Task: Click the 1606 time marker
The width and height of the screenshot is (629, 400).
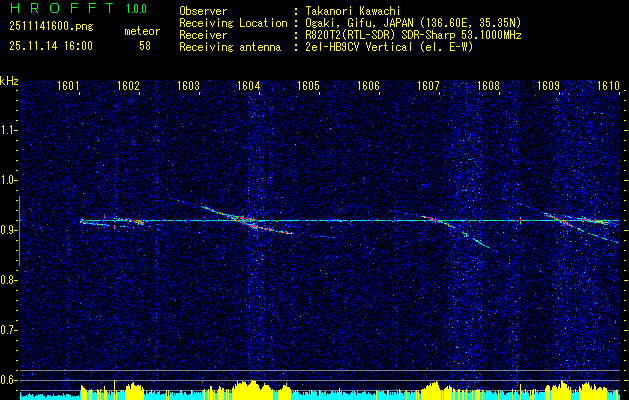Action: click(368, 86)
